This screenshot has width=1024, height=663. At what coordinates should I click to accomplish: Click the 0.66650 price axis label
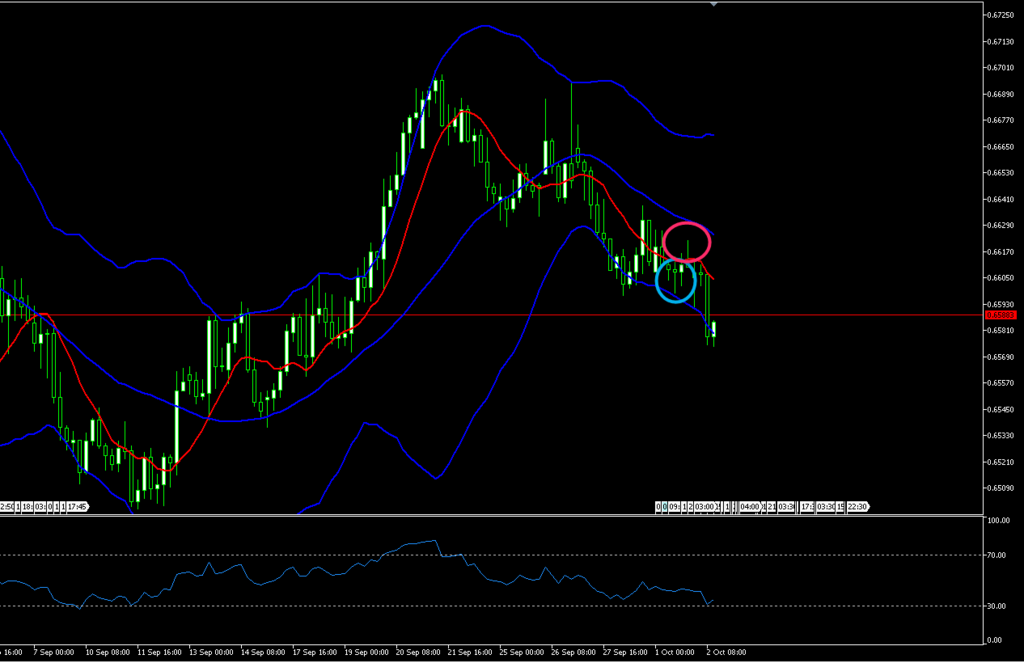pos(1001,146)
